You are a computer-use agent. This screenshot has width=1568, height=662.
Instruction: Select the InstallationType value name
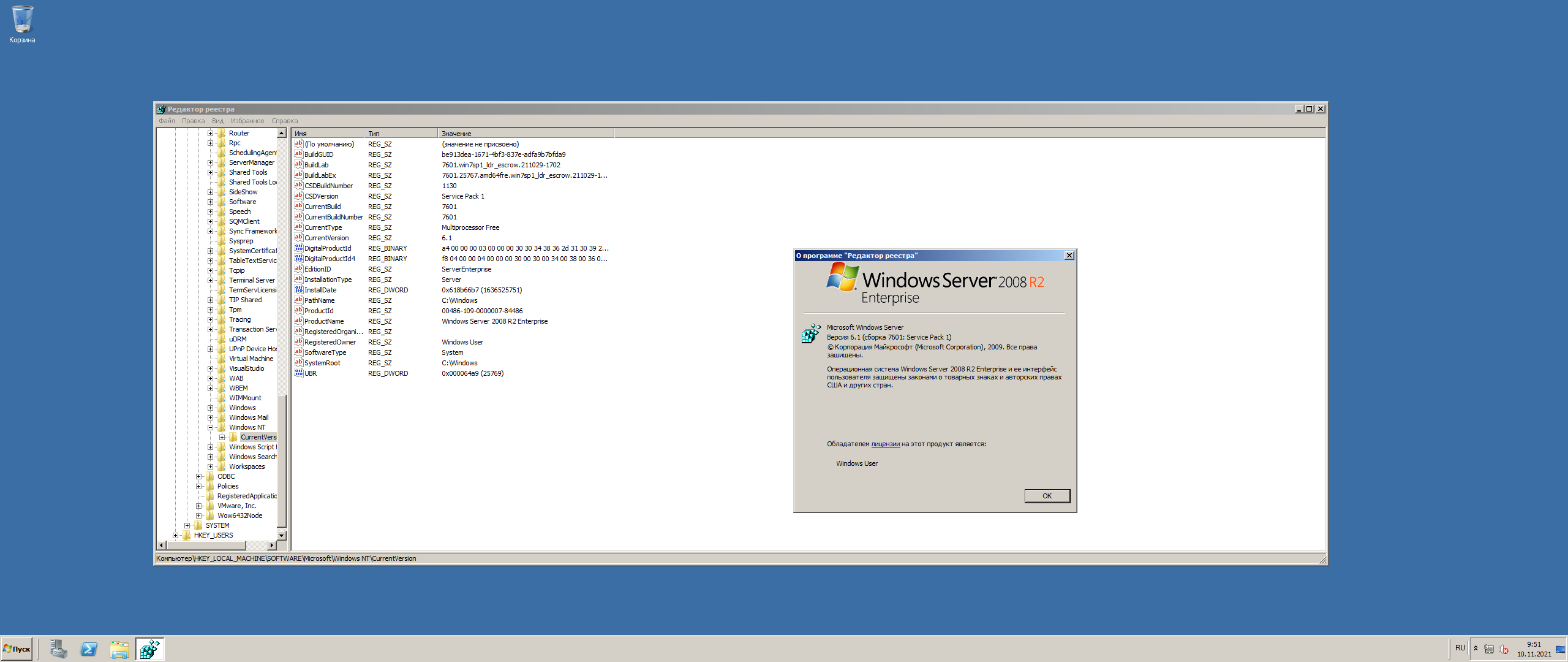point(328,279)
